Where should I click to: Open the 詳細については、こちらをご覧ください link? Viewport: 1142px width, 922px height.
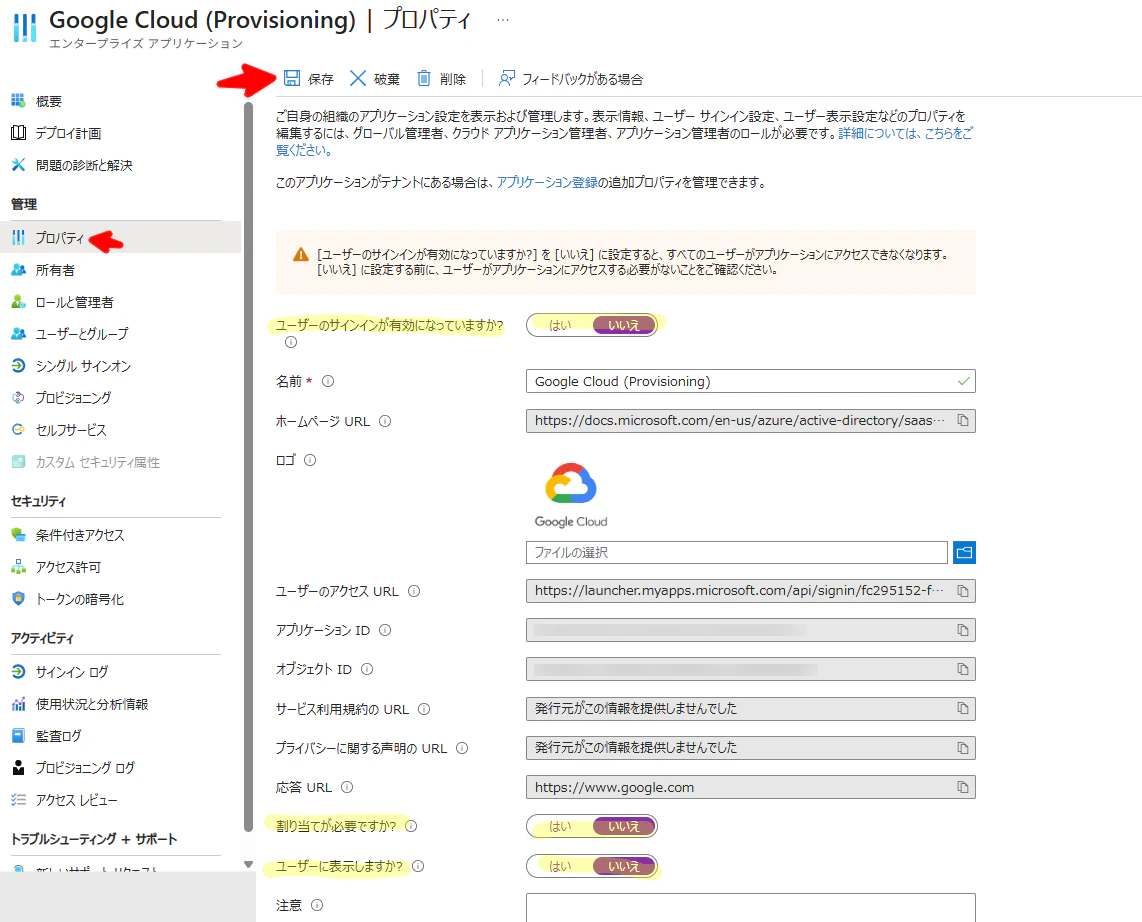[x=905, y=133]
